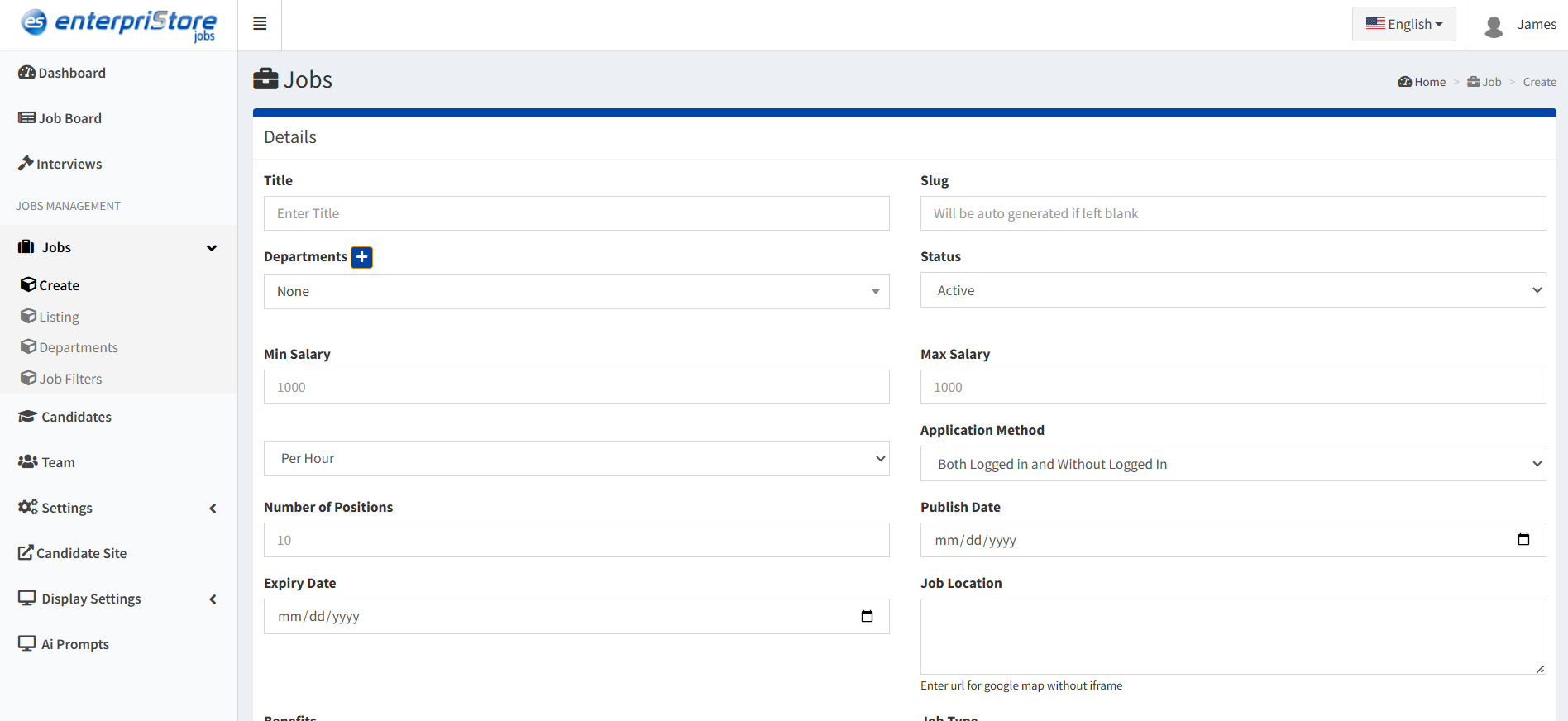The width and height of the screenshot is (1568, 721).
Task: Go to Interviews in the sidebar
Action: tap(60, 164)
